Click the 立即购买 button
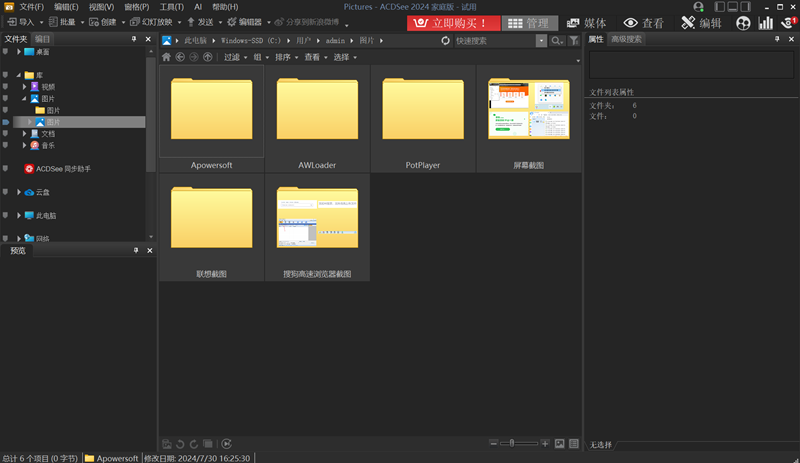The width and height of the screenshot is (800, 463). pyautogui.click(x=454, y=23)
